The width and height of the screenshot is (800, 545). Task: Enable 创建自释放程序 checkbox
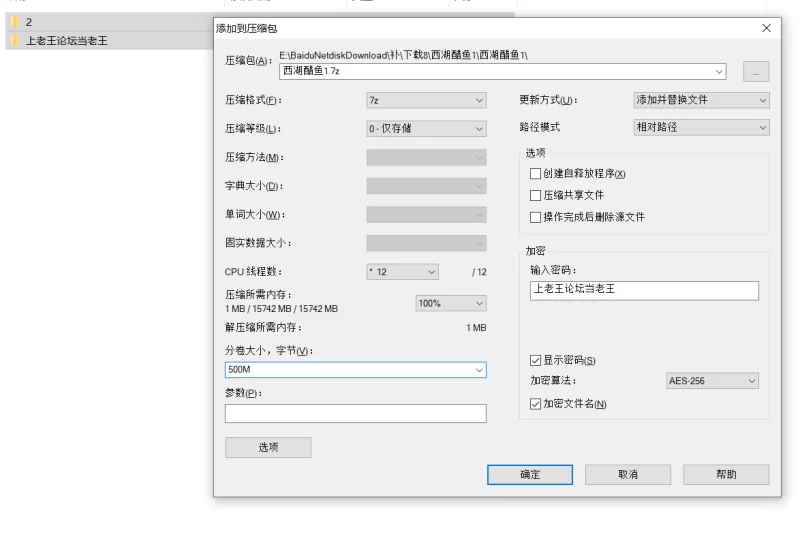535,174
